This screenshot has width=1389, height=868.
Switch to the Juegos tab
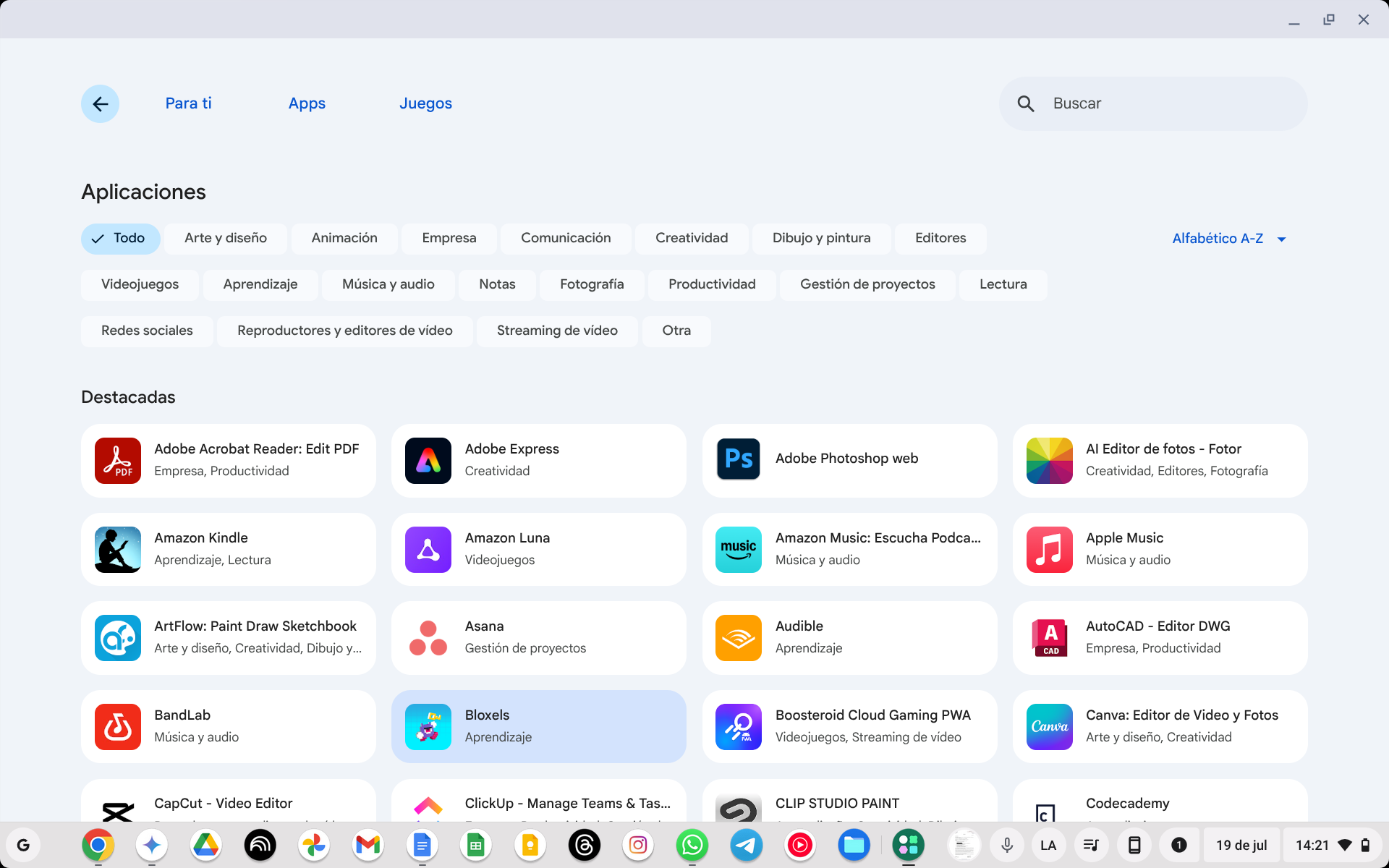tap(425, 103)
